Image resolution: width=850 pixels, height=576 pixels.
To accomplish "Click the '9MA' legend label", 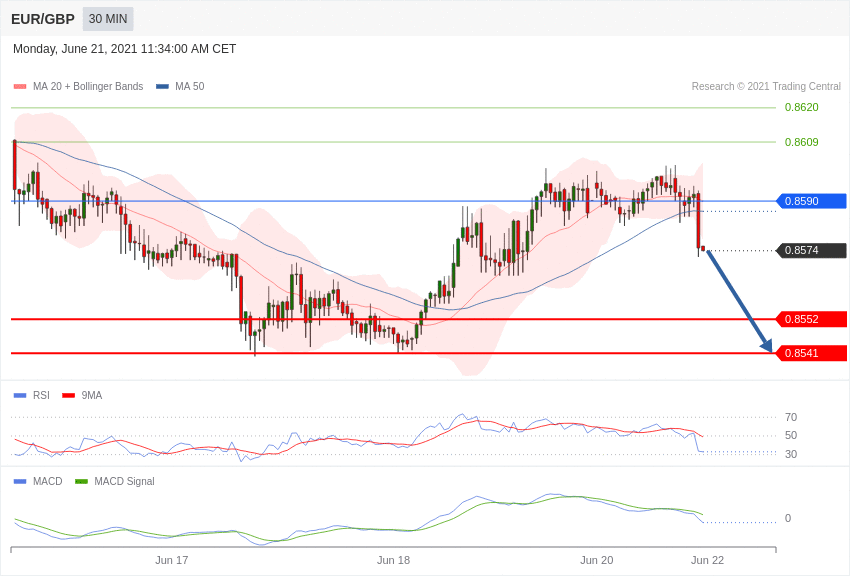I will (92, 396).
